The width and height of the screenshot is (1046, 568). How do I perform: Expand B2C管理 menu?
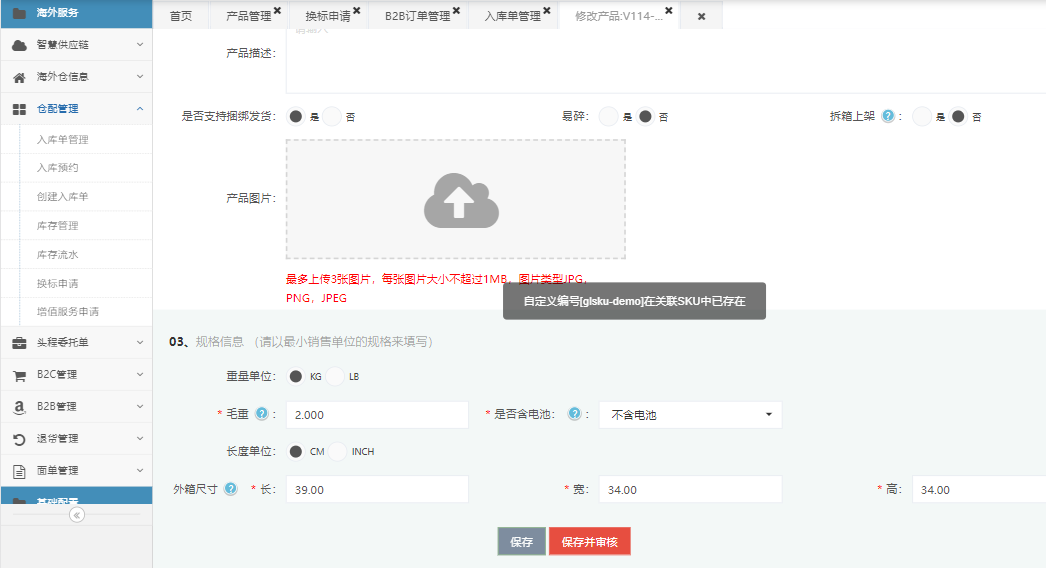tap(140, 374)
